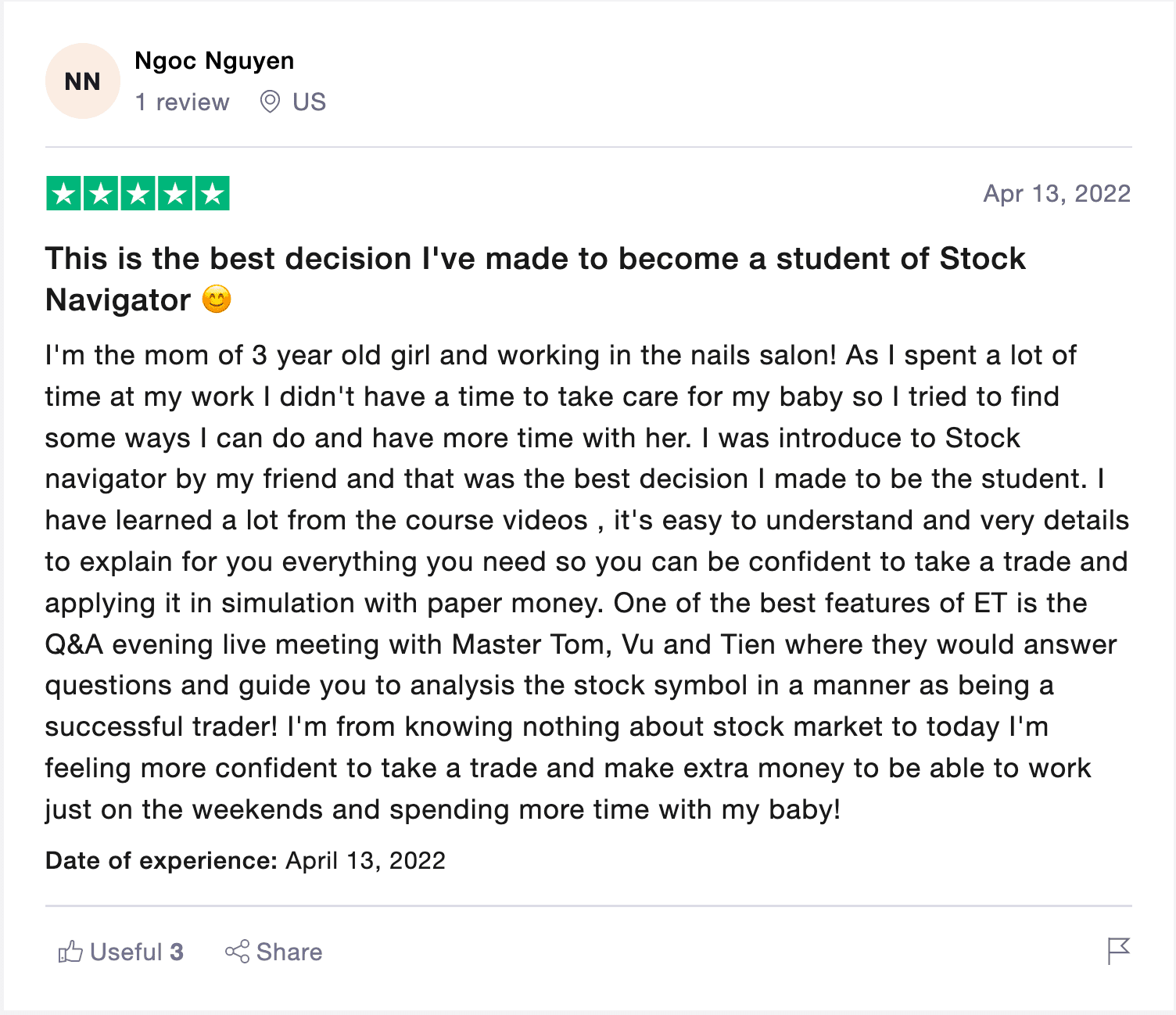Mark the review as Useful

(121, 952)
